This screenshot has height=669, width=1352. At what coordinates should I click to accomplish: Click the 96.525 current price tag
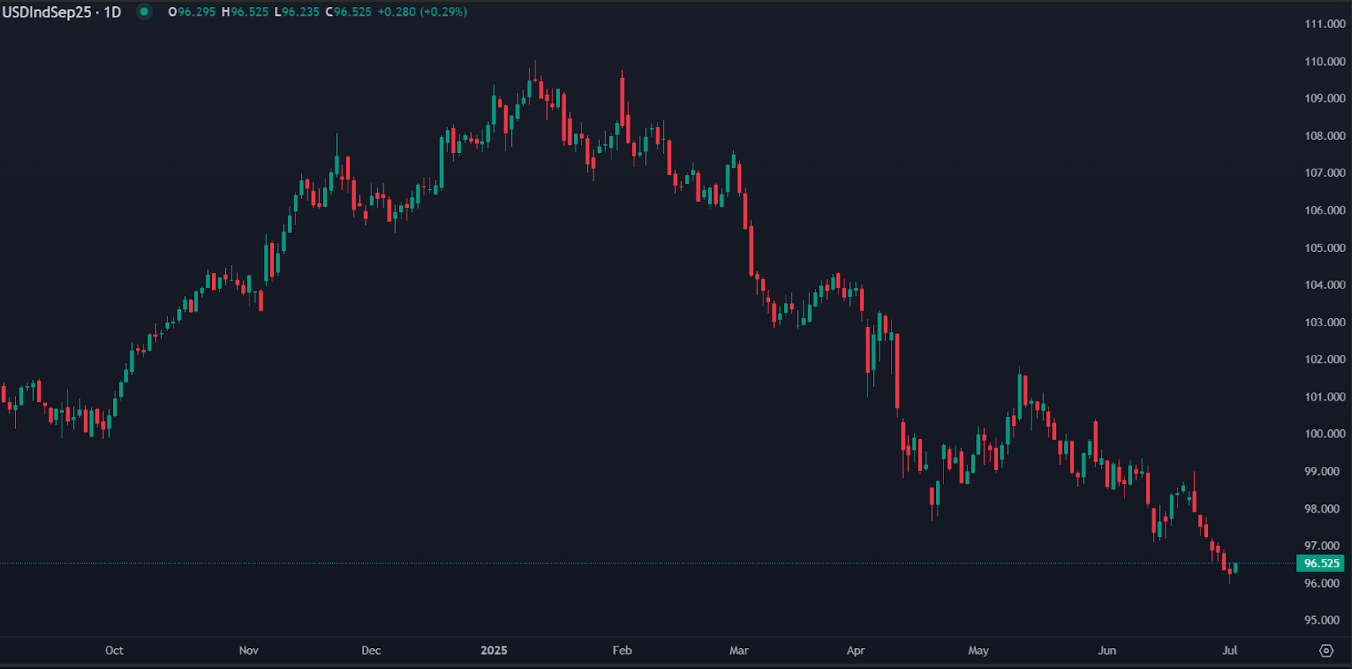(x=1319, y=563)
